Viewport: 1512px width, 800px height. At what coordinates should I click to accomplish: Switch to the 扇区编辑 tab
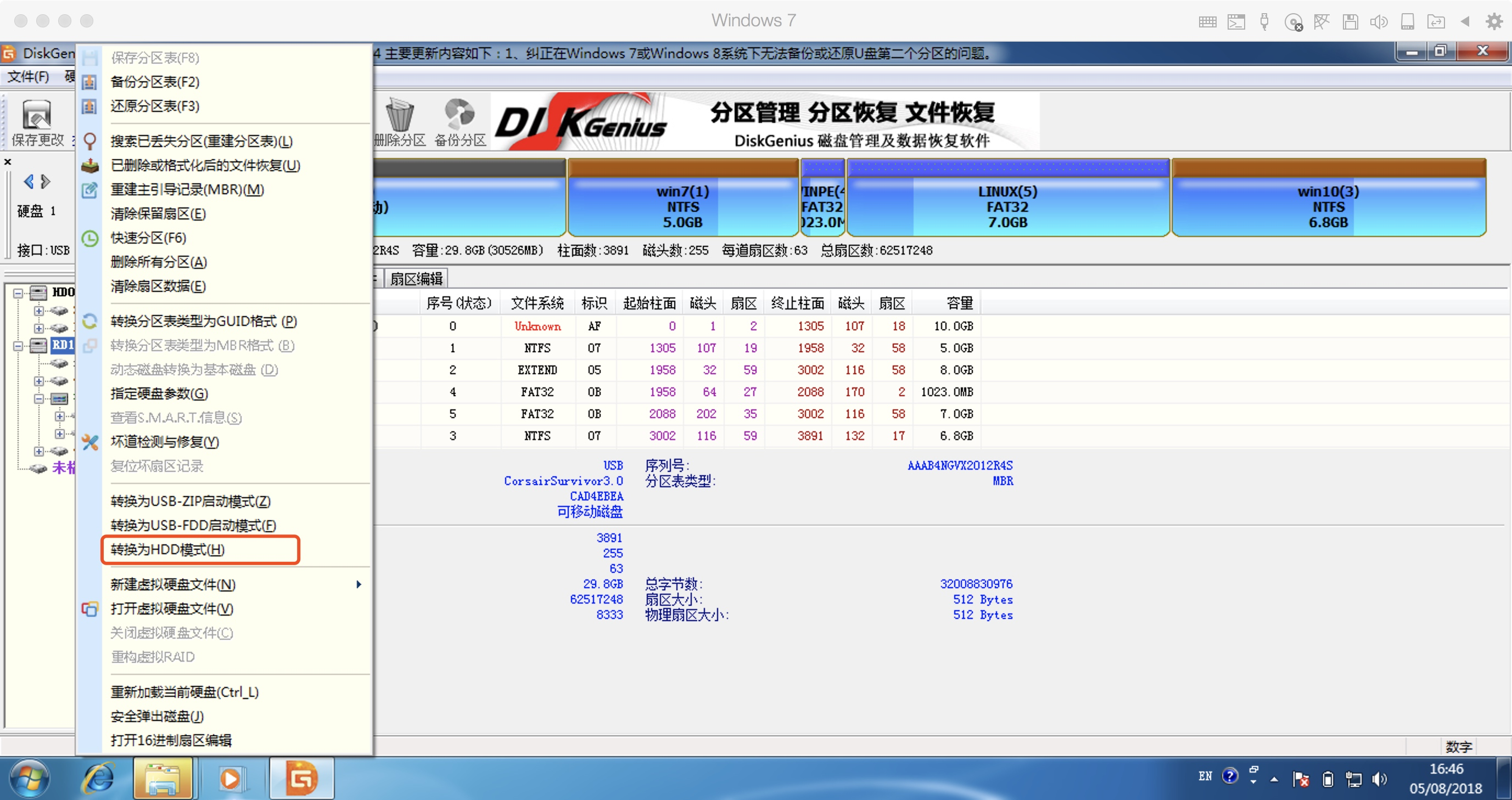coord(416,279)
